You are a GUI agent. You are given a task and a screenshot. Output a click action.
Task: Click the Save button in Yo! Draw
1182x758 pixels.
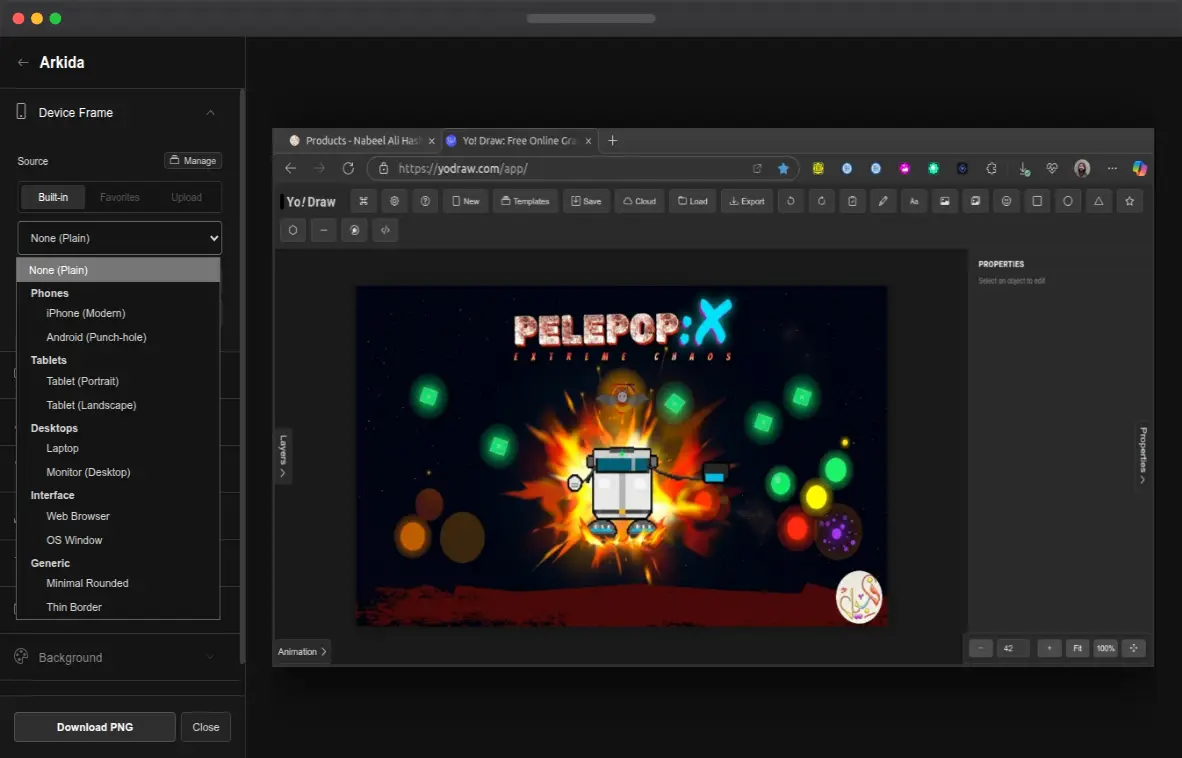[586, 201]
